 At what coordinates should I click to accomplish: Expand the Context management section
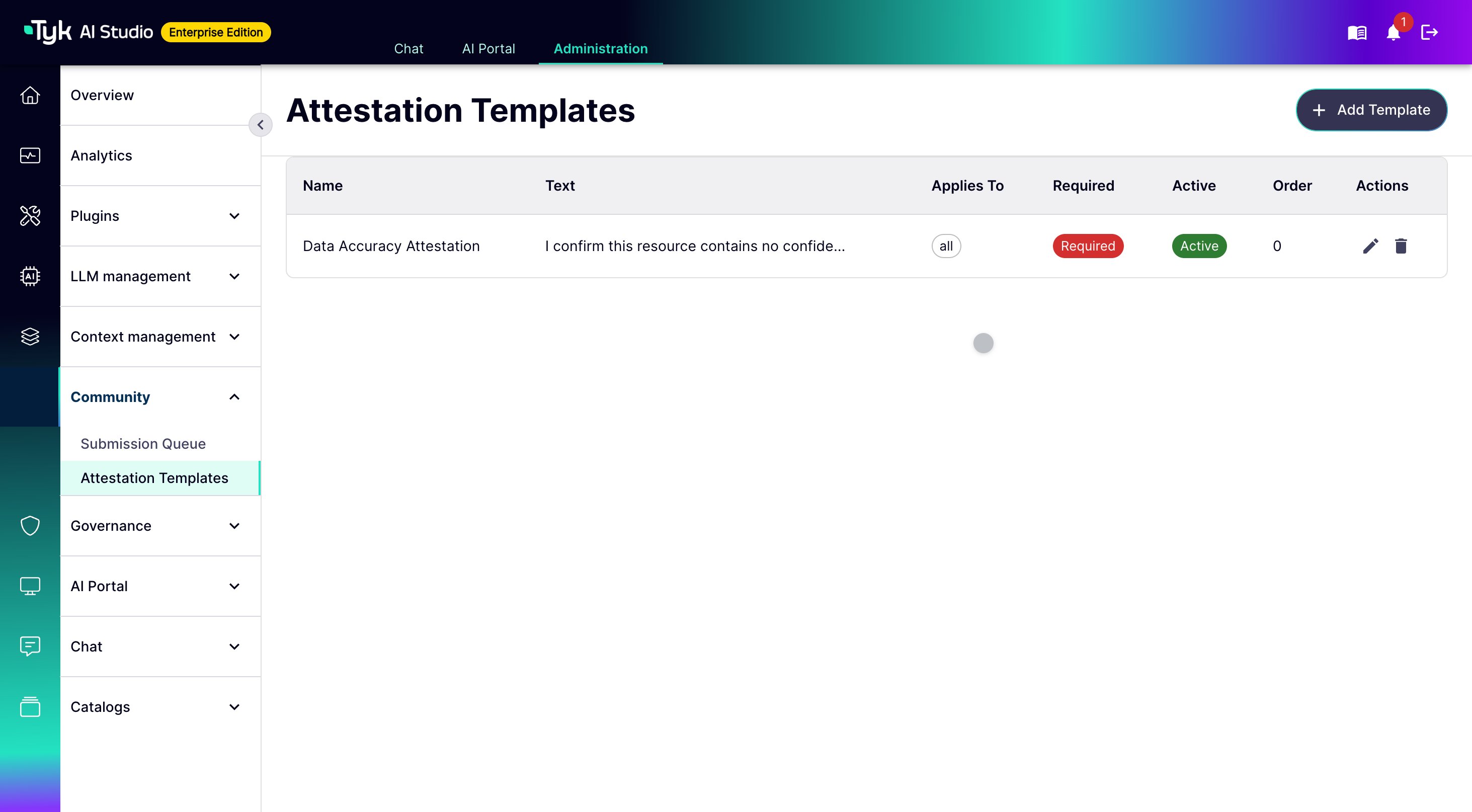click(x=160, y=337)
